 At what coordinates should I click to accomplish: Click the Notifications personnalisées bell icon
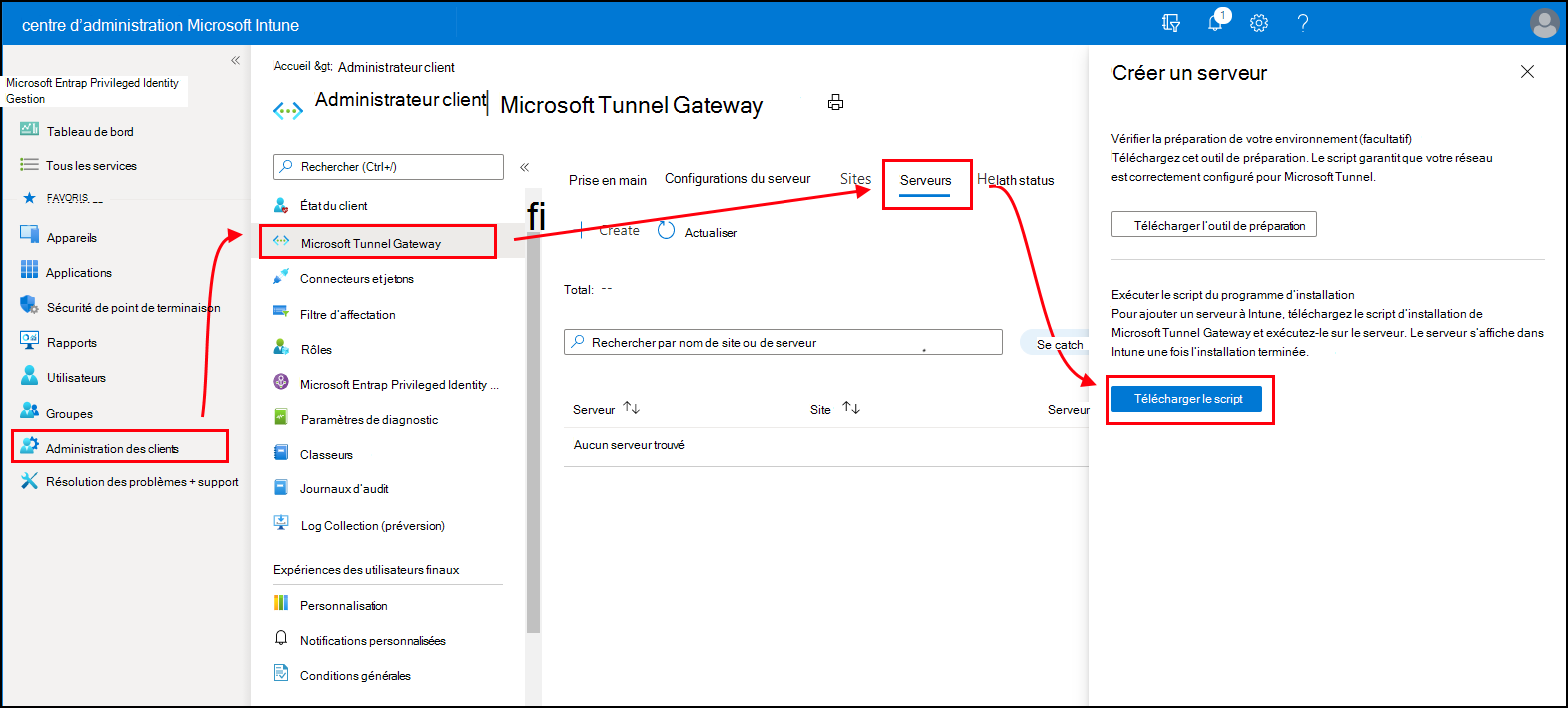(281, 638)
